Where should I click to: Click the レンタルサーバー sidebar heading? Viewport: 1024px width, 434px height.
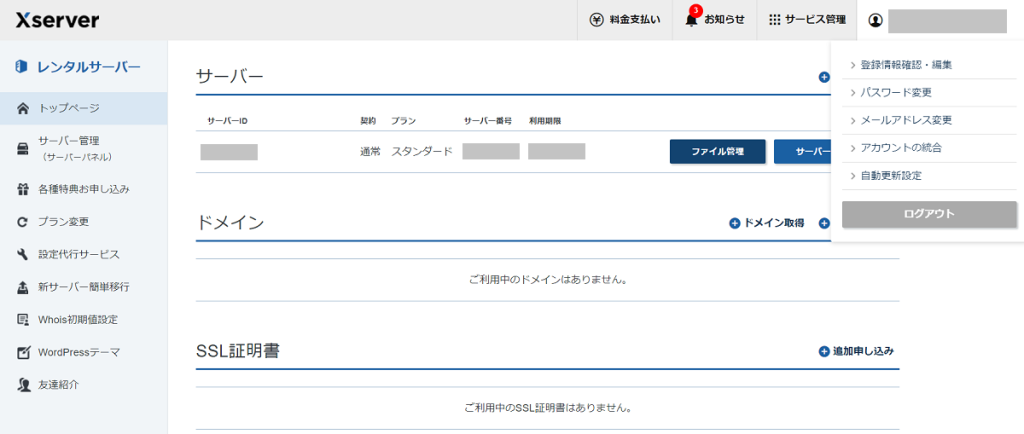[x=89, y=67]
